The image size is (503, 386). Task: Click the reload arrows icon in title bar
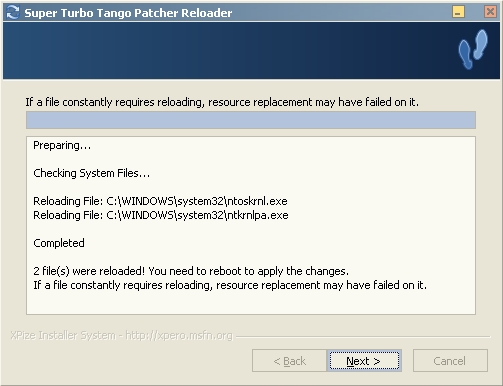[13, 12]
